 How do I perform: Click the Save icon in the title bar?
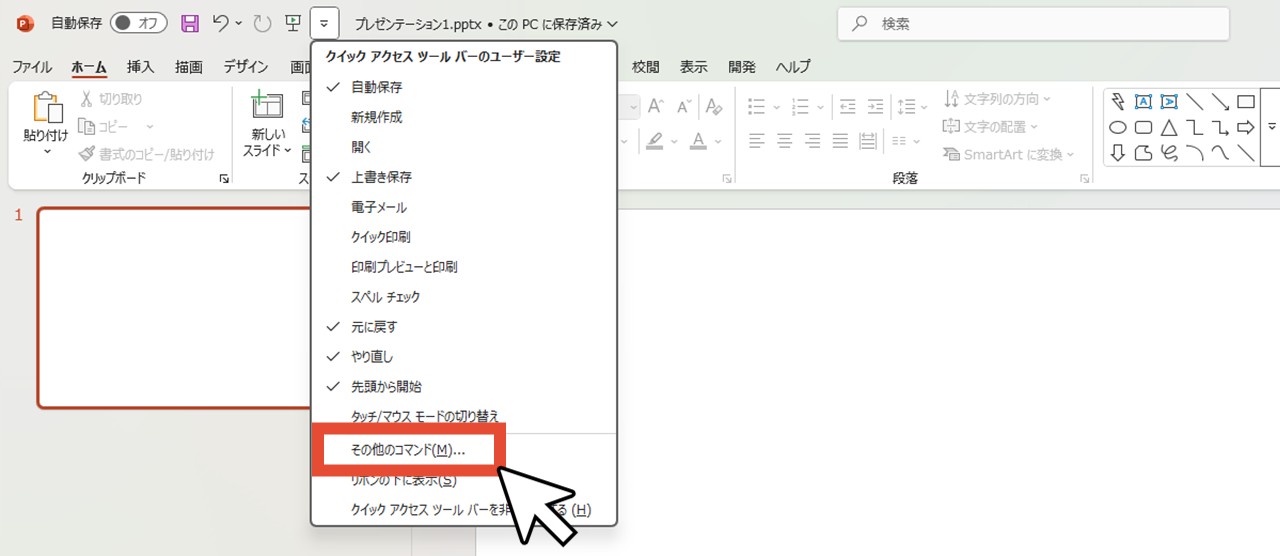click(x=190, y=22)
